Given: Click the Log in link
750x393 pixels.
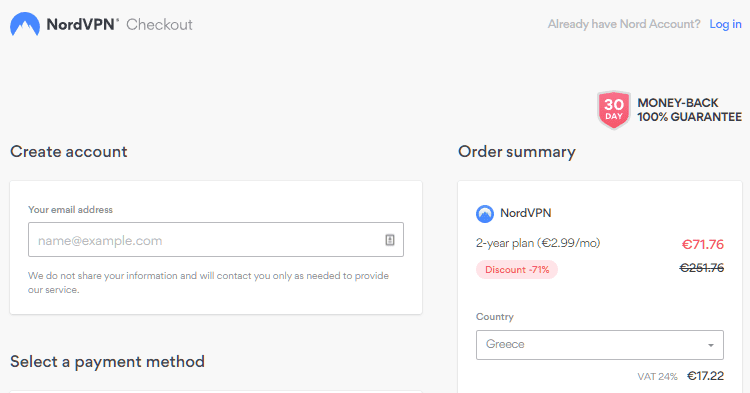Looking at the screenshot, I should (x=725, y=24).
